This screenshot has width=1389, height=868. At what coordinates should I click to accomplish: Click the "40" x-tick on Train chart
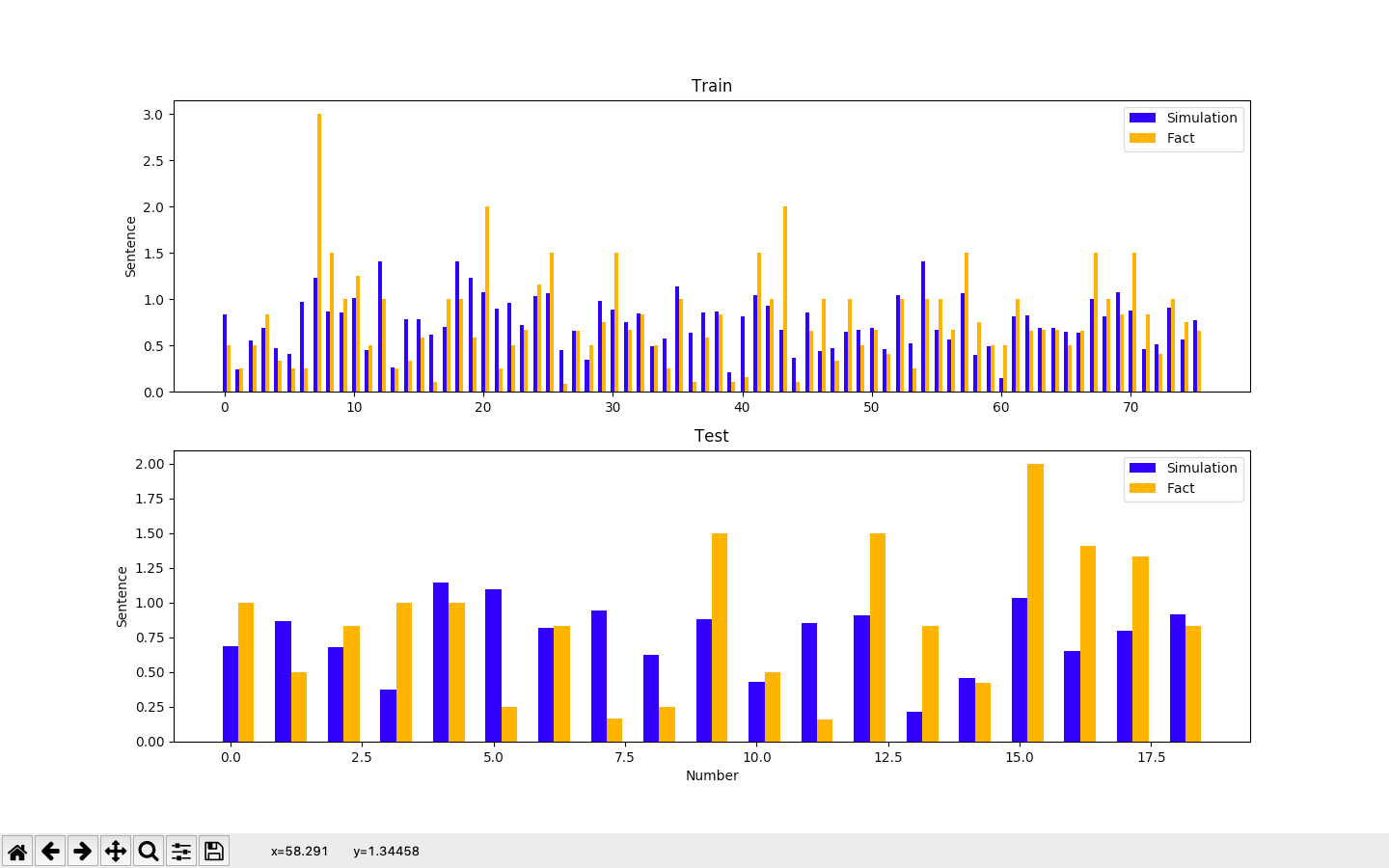(x=742, y=407)
